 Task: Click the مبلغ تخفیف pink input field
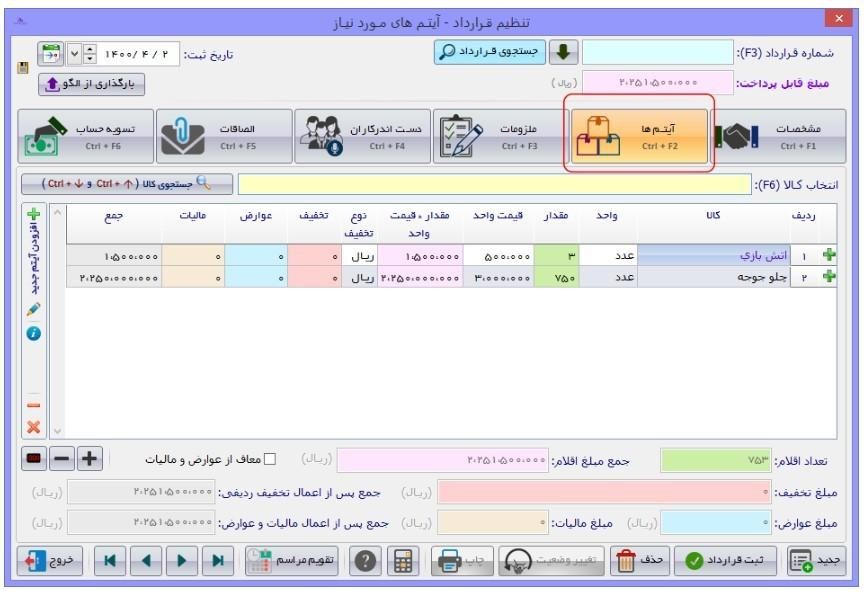pyautogui.click(x=605, y=492)
